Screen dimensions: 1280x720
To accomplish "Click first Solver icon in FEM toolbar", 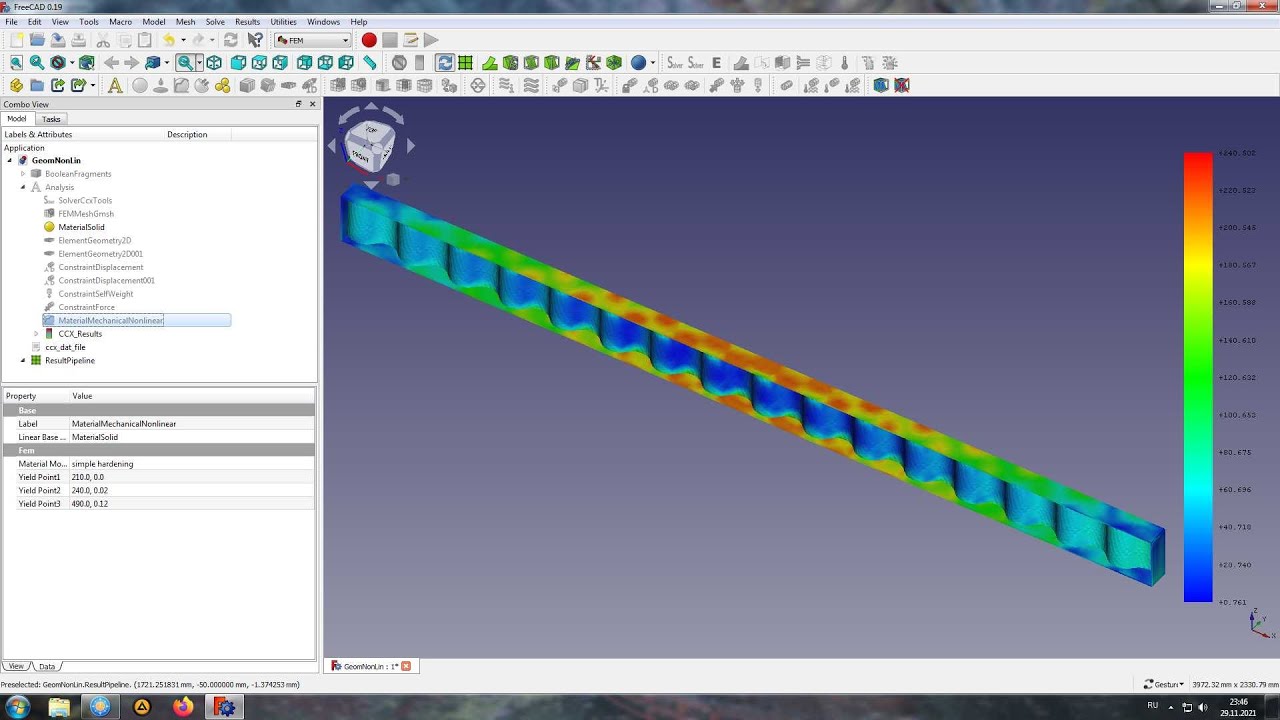I will (x=675, y=63).
